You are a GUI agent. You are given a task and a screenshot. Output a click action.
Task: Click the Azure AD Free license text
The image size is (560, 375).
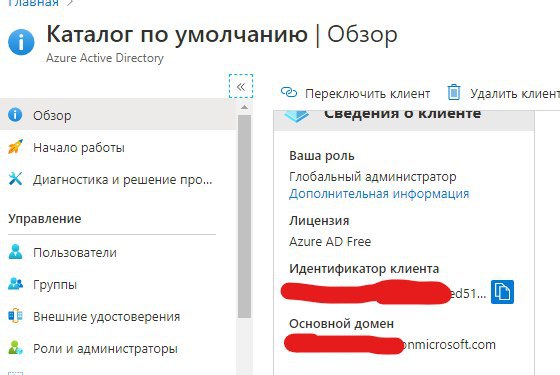(330, 242)
